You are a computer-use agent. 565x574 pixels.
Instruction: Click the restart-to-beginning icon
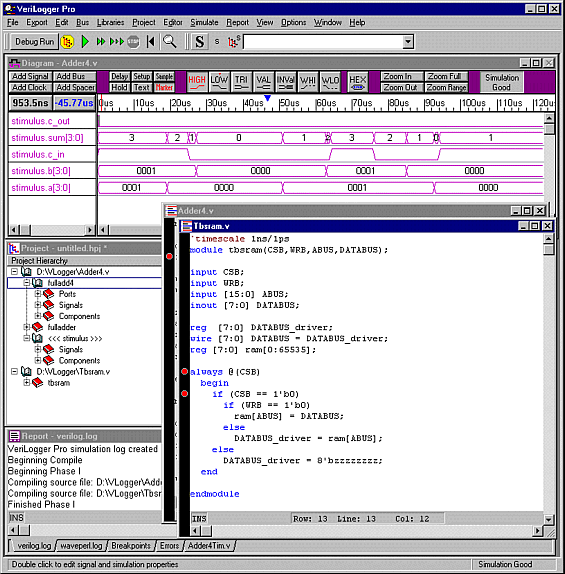pos(150,42)
